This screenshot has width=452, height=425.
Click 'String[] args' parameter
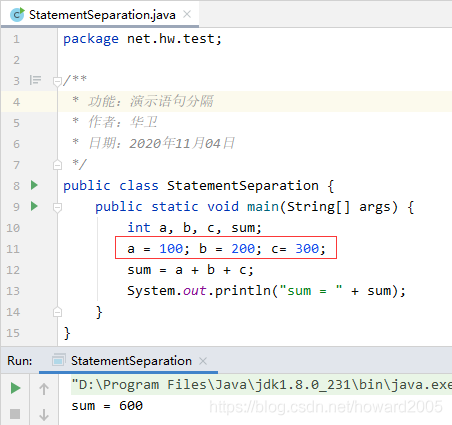pos(339,207)
